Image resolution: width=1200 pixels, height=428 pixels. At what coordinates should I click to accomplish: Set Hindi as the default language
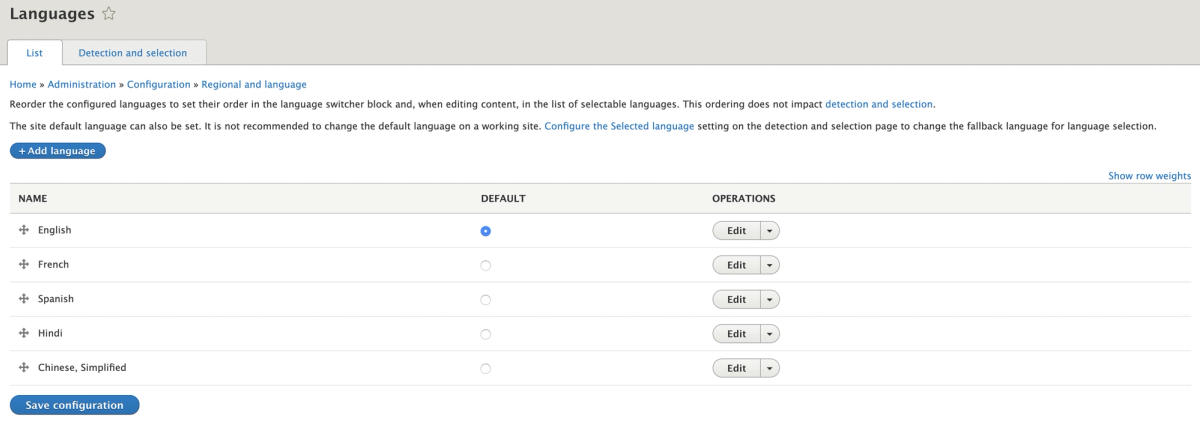(486, 334)
